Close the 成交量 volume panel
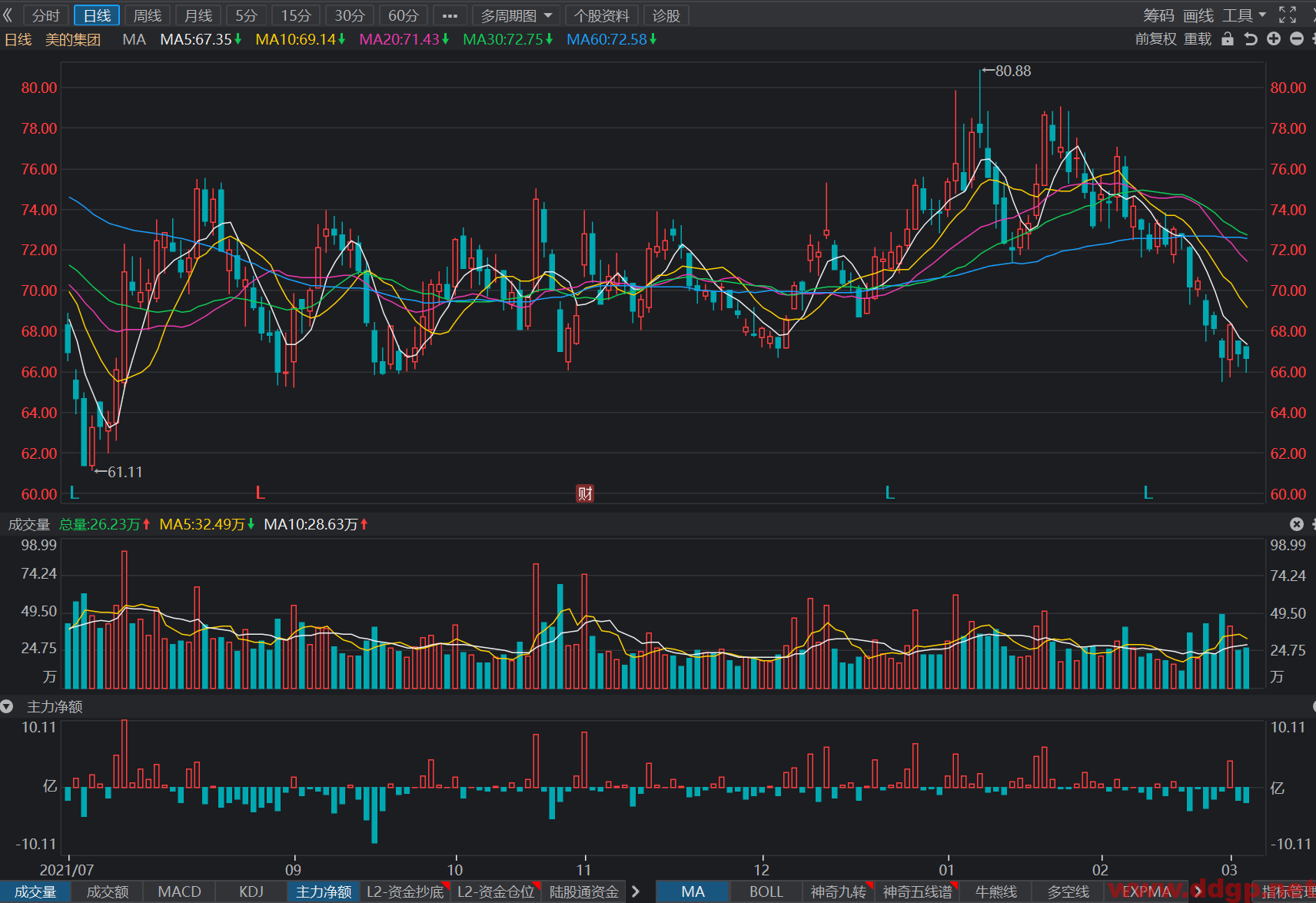1316x903 pixels. [1297, 524]
